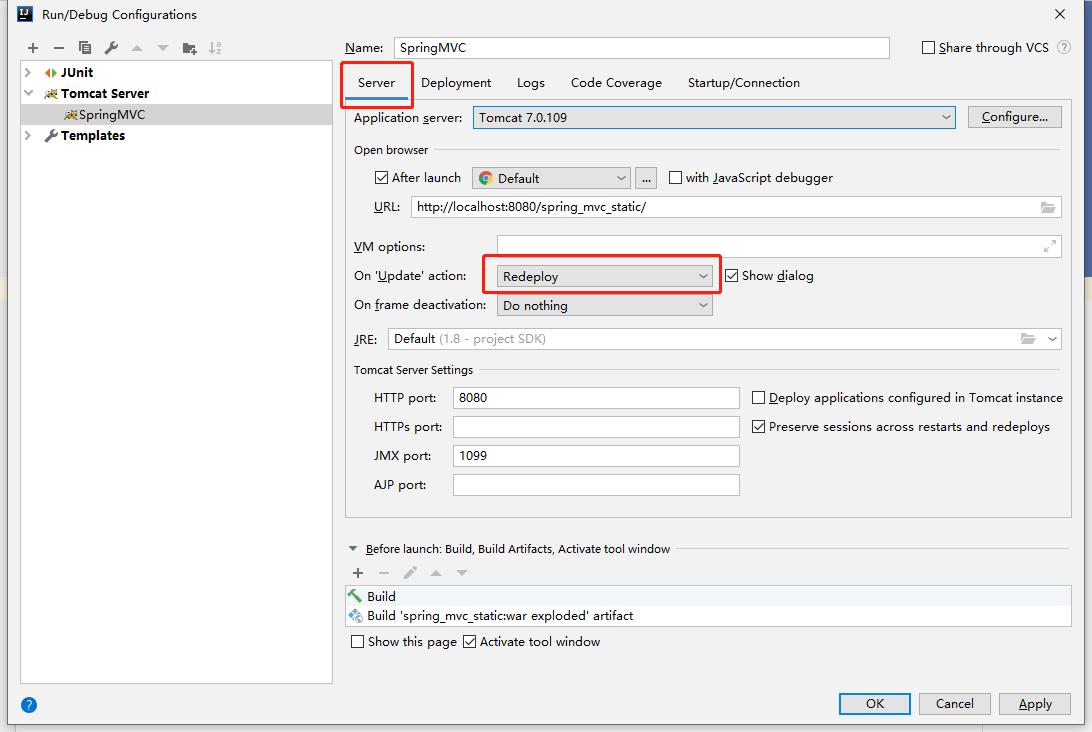This screenshot has width=1092, height=732.
Task: Click the Cancel button
Action: (x=954, y=703)
